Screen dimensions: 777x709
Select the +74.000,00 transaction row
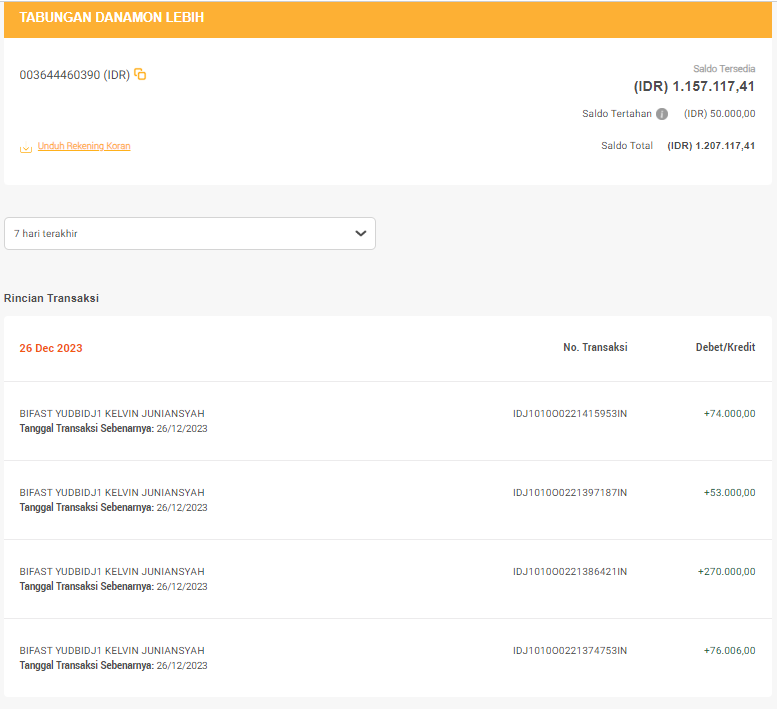click(x=388, y=421)
